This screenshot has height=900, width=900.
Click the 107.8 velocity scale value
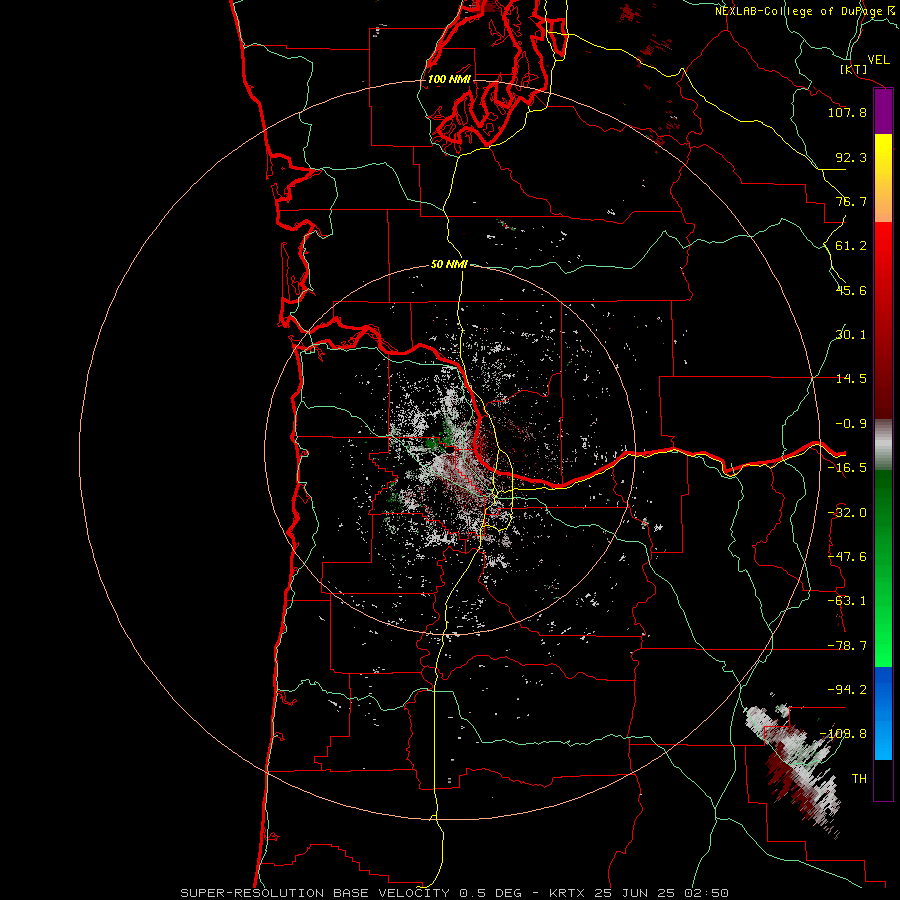click(x=847, y=112)
